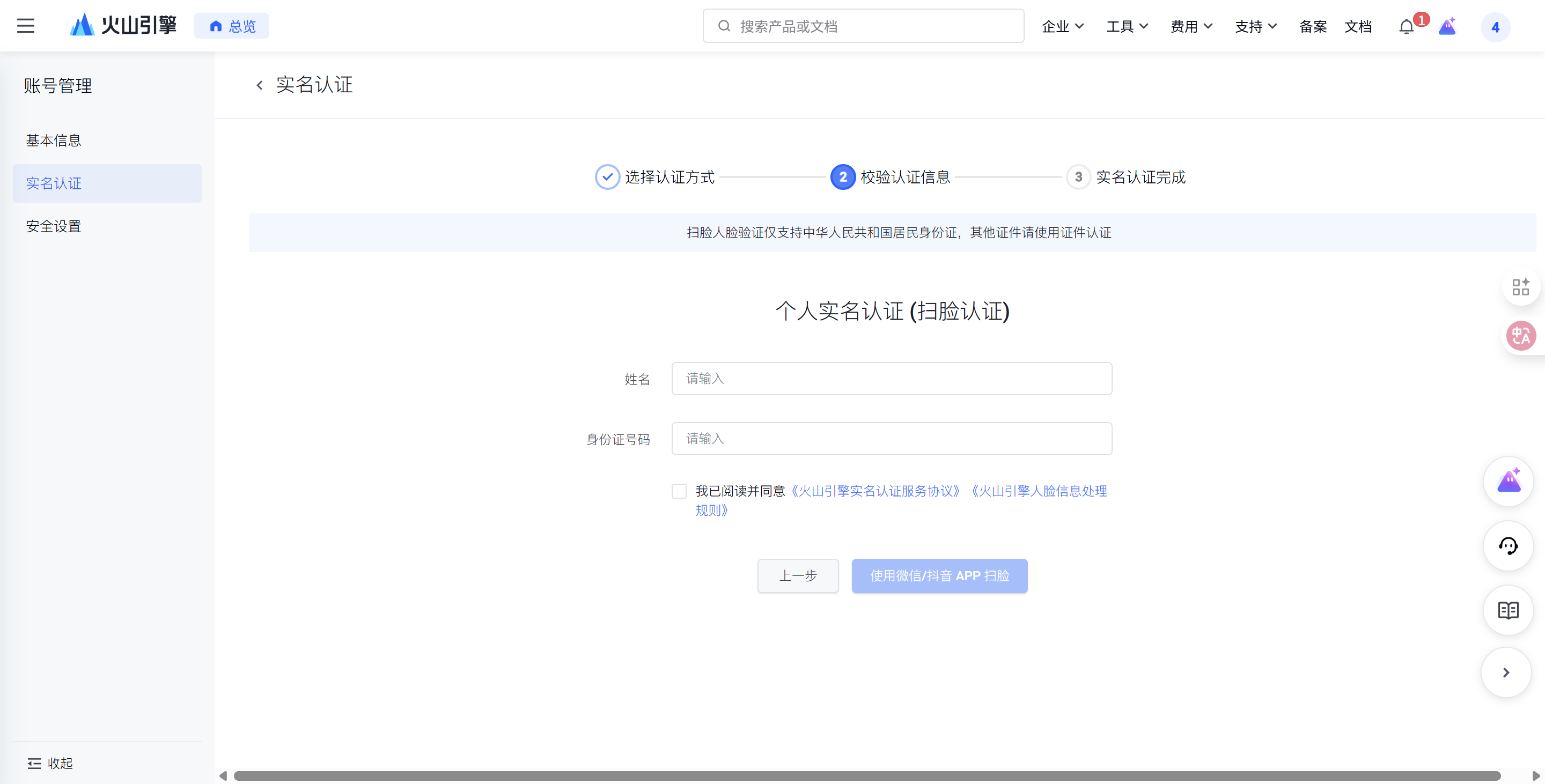1545x784 pixels.
Task: Open the AI assistant icon in top bar
Action: [1447, 27]
